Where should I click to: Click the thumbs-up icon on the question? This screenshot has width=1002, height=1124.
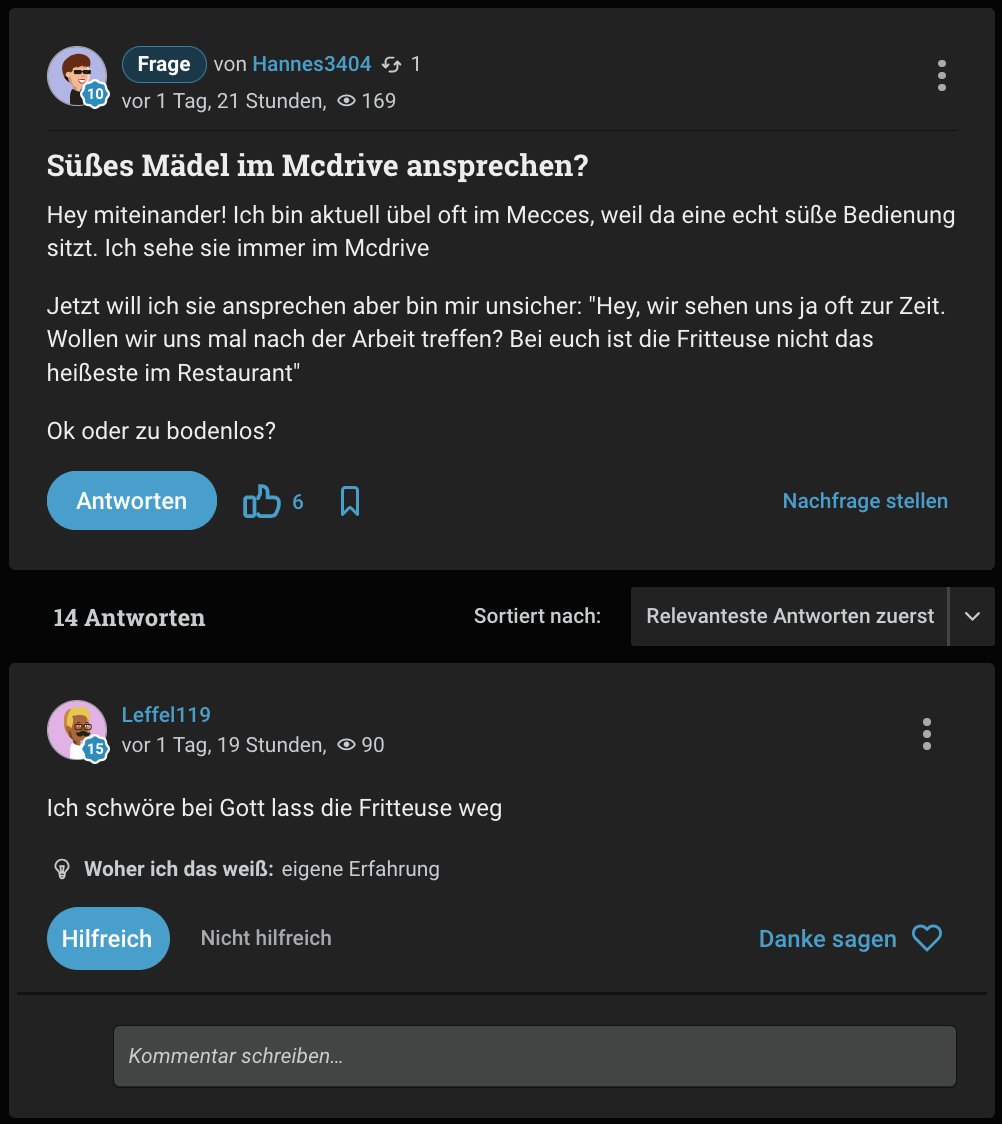[x=262, y=501]
